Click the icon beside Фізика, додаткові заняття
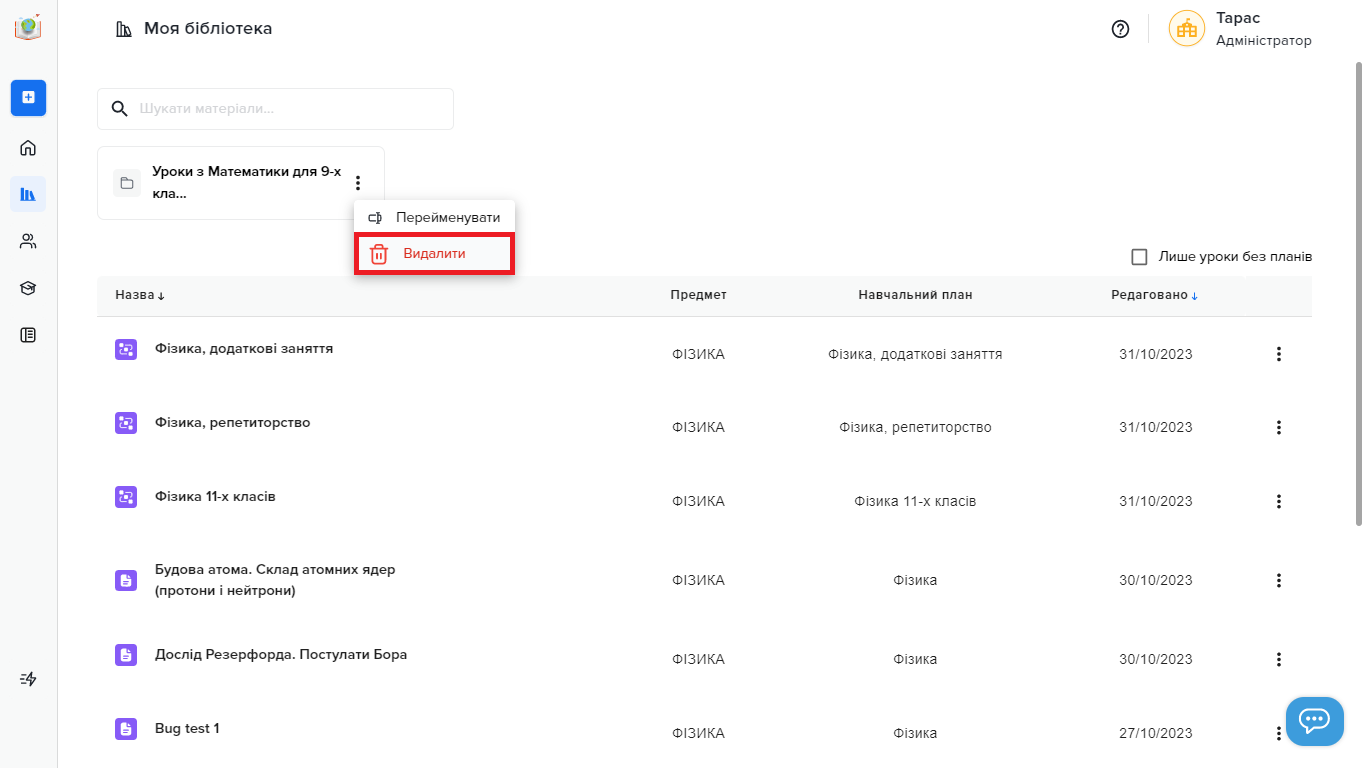 coord(126,349)
